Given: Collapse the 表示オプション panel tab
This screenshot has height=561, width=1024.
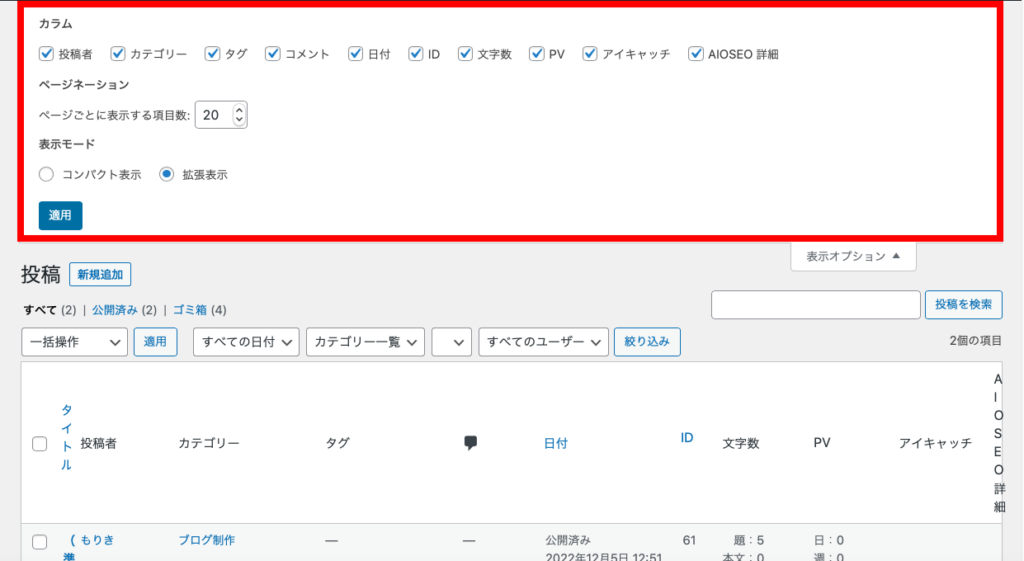Looking at the screenshot, I should 853,256.
